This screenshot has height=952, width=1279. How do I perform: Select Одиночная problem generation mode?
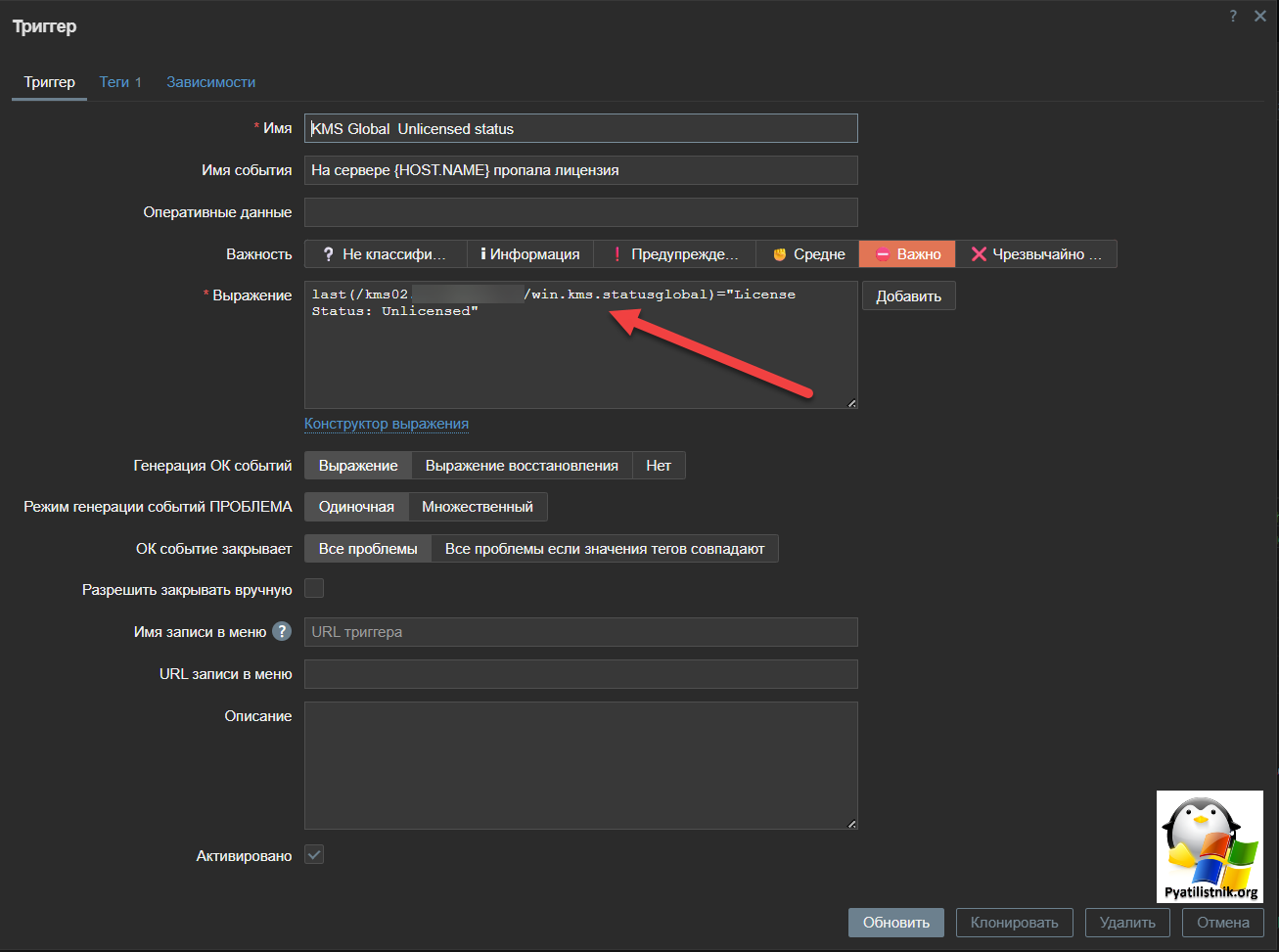pyautogui.click(x=356, y=507)
